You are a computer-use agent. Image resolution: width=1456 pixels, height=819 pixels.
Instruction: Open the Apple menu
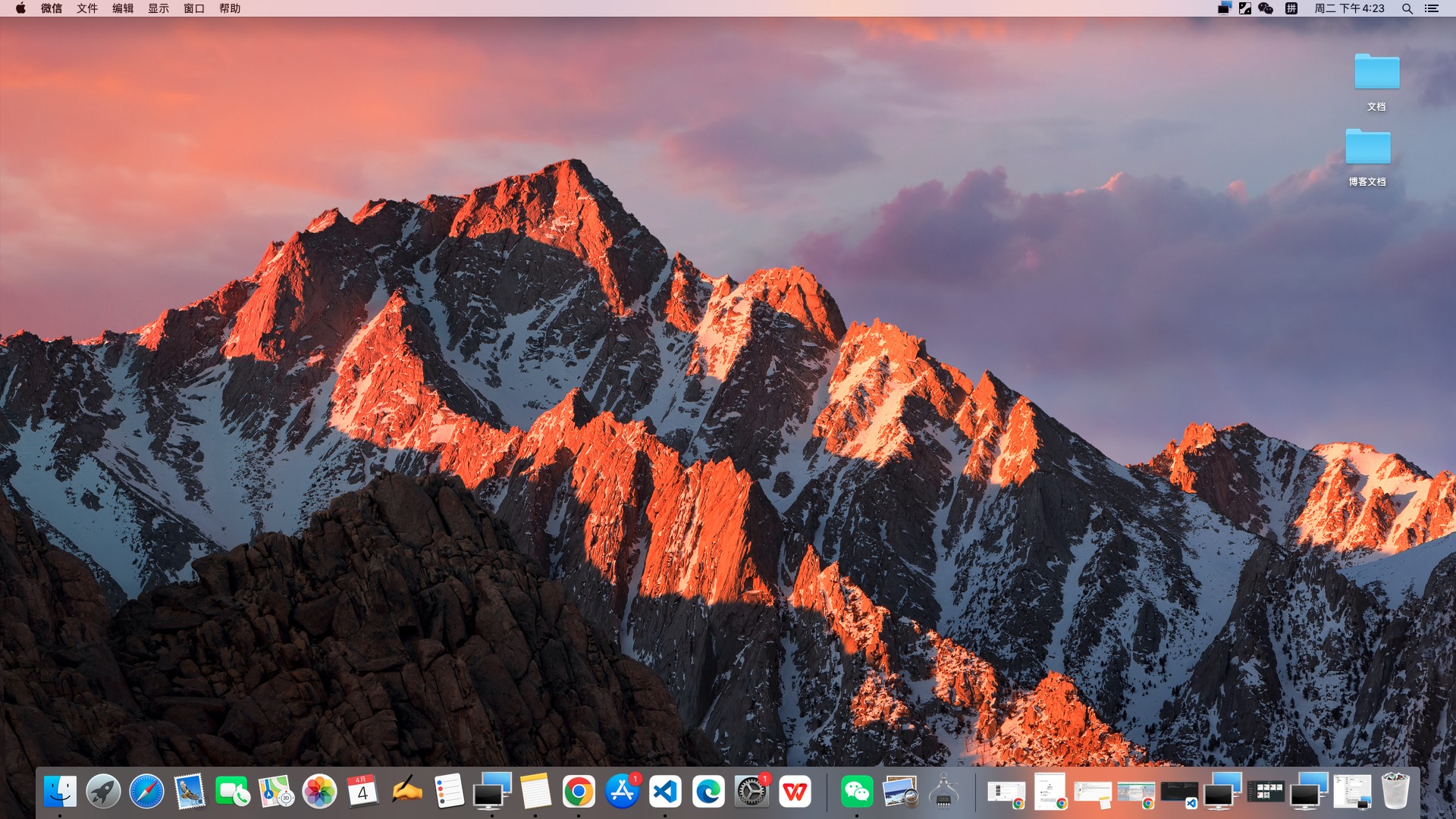point(20,8)
